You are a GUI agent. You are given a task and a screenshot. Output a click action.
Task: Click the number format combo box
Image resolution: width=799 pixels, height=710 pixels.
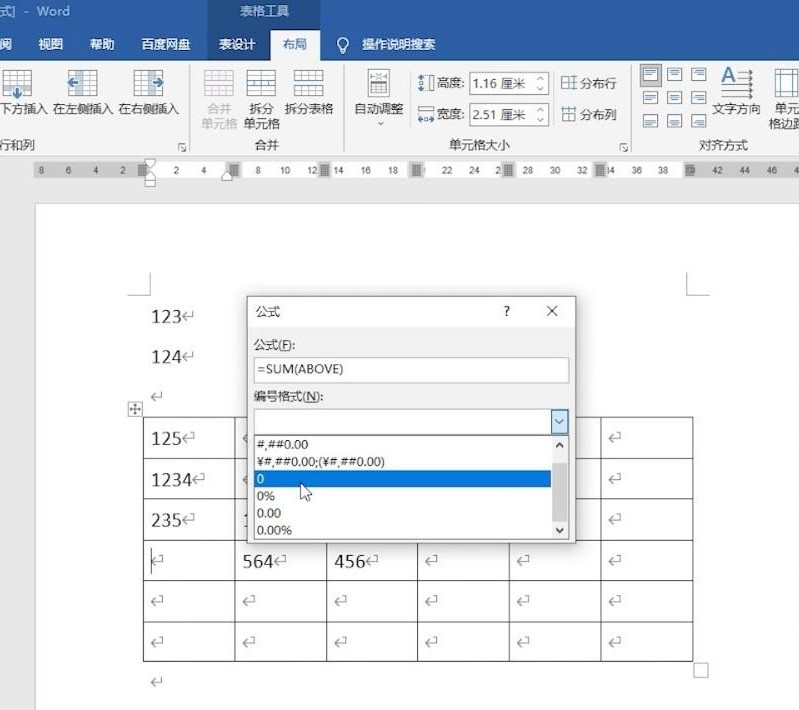point(403,422)
